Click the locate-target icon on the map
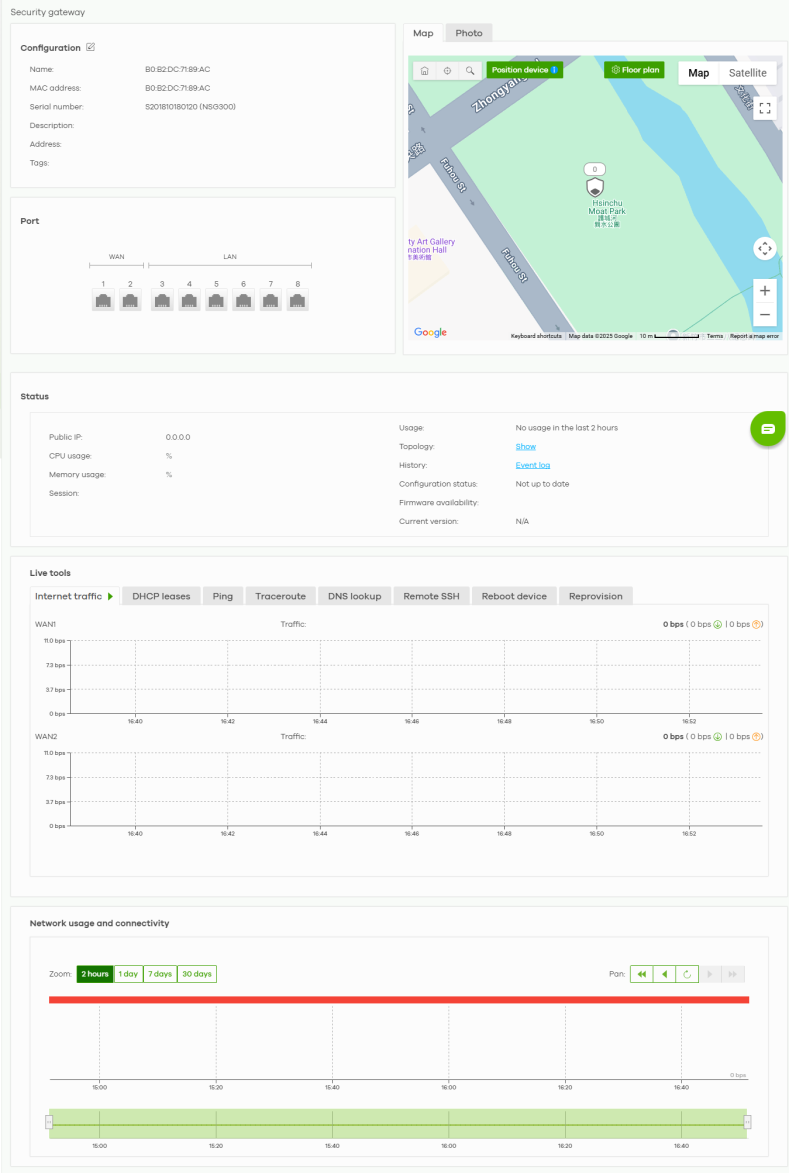Image resolution: width=789 pixels, height=1173 pixels. click(447, 71)
